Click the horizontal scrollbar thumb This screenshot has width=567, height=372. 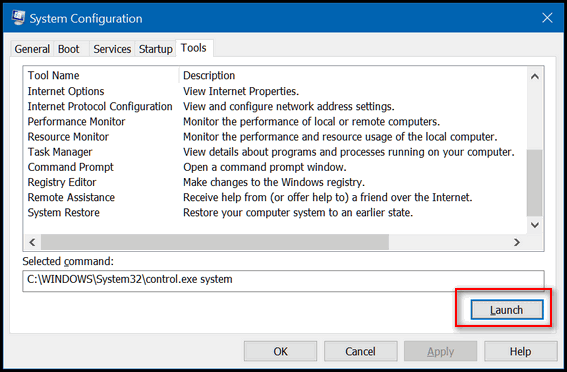pos(215,242)
